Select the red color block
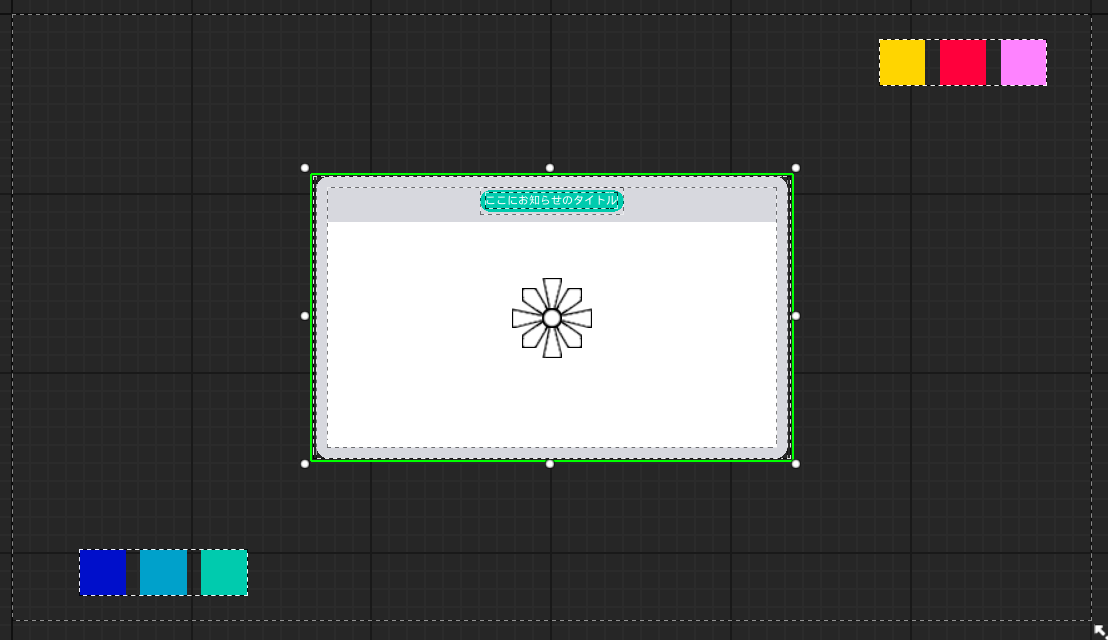Viewport: 1108px width, 640px height. point(962,62)
